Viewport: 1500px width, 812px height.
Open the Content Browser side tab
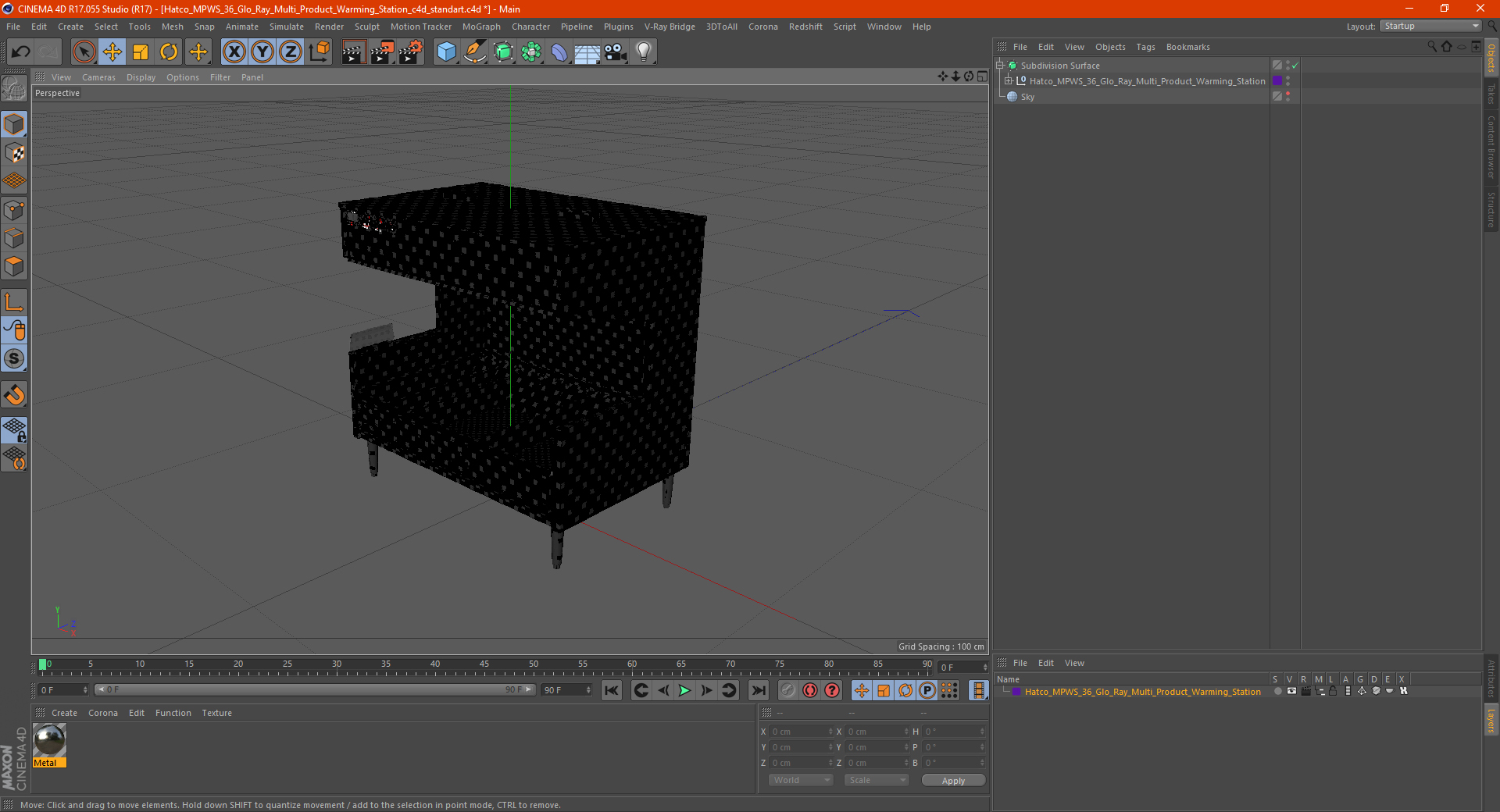[1491, 148]
